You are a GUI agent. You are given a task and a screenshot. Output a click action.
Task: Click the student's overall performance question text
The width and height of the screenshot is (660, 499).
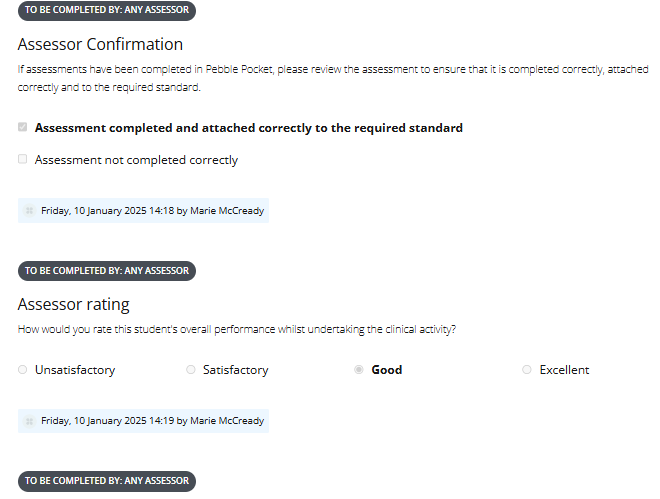[237, 329]
